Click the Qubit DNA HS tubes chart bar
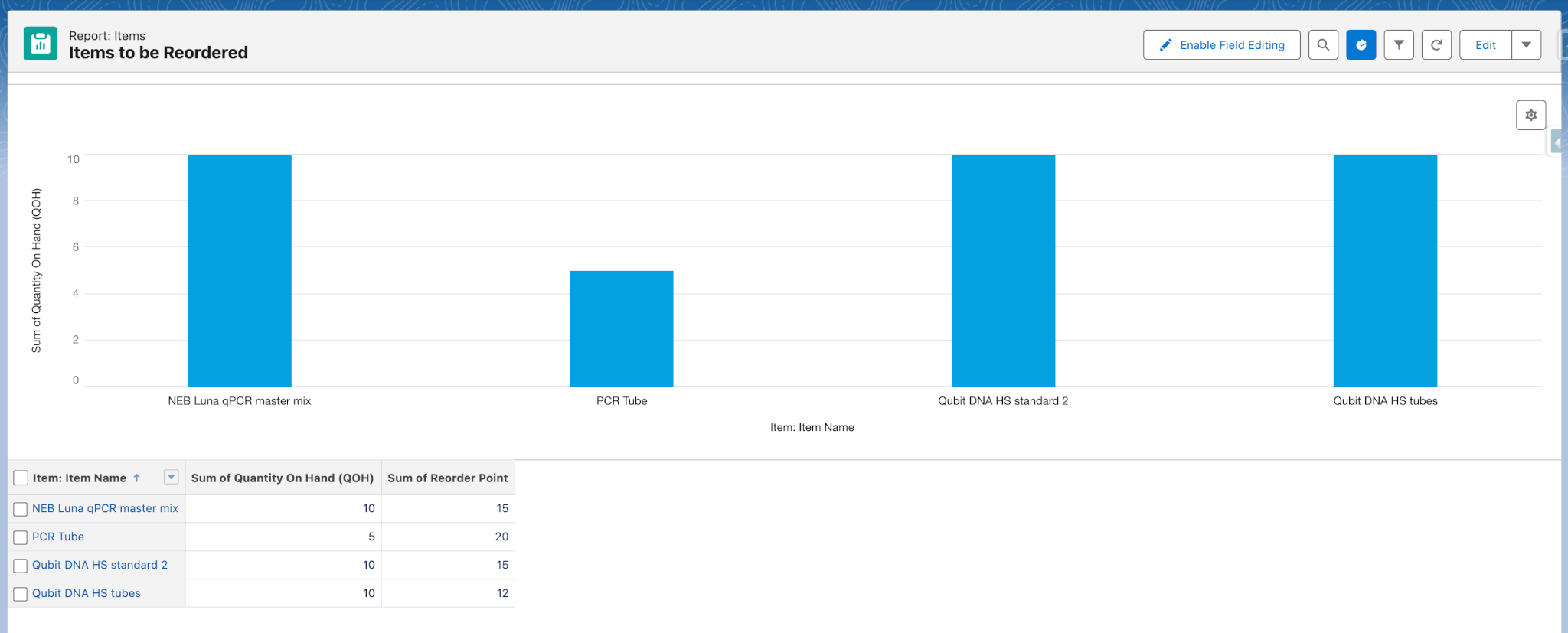This screenshot has height=633, width=1568. 1385,270
